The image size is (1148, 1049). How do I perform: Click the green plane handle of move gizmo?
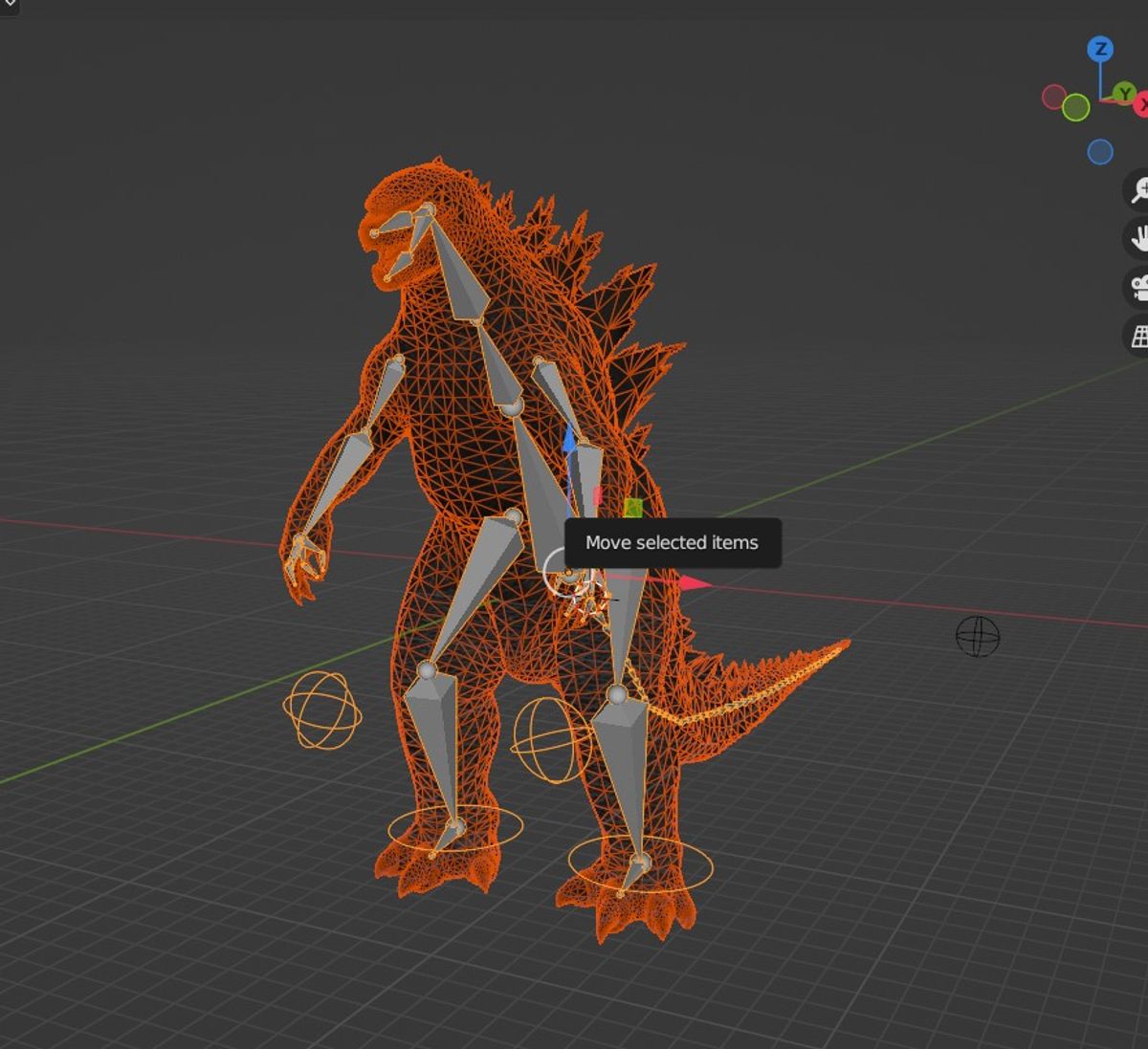pyautogui.click(x=632, y=507)
